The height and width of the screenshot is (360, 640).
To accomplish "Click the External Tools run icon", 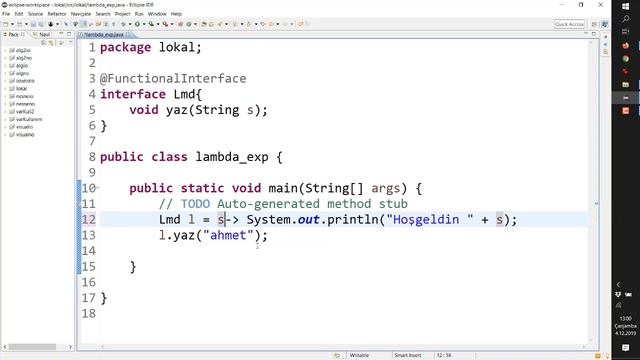I will 165,24.
